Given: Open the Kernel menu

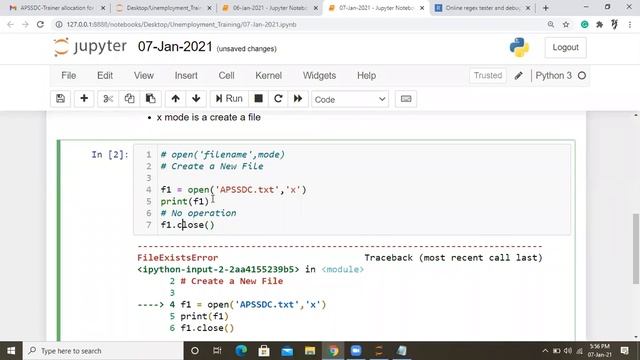Looking at the screenshot, I should 269,76.
